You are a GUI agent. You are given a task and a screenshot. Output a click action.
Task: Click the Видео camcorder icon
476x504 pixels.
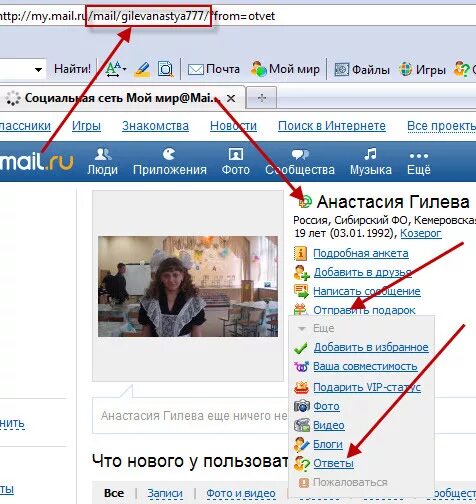(302, 425)
